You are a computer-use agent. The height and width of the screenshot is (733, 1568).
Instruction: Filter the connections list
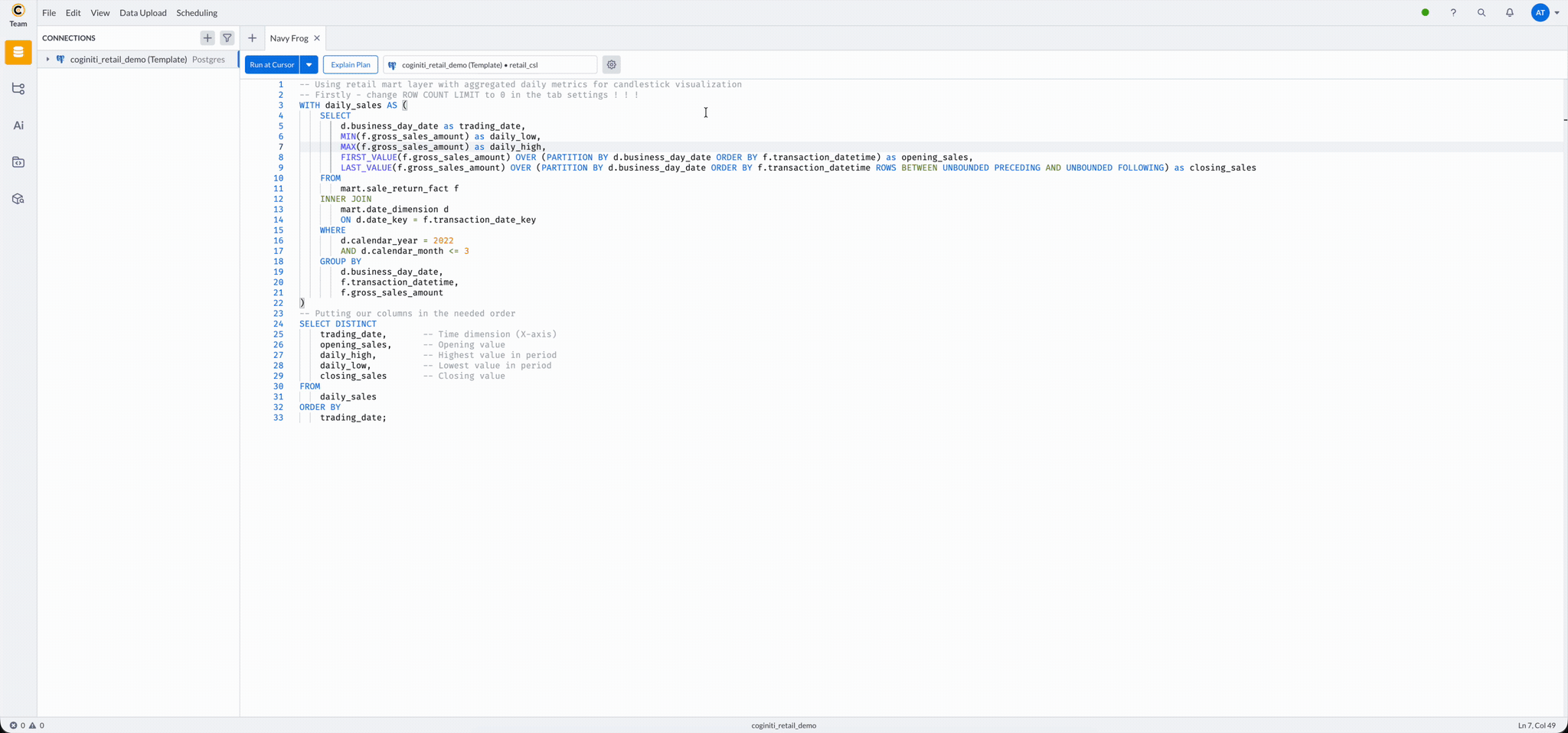coord(227,37)
